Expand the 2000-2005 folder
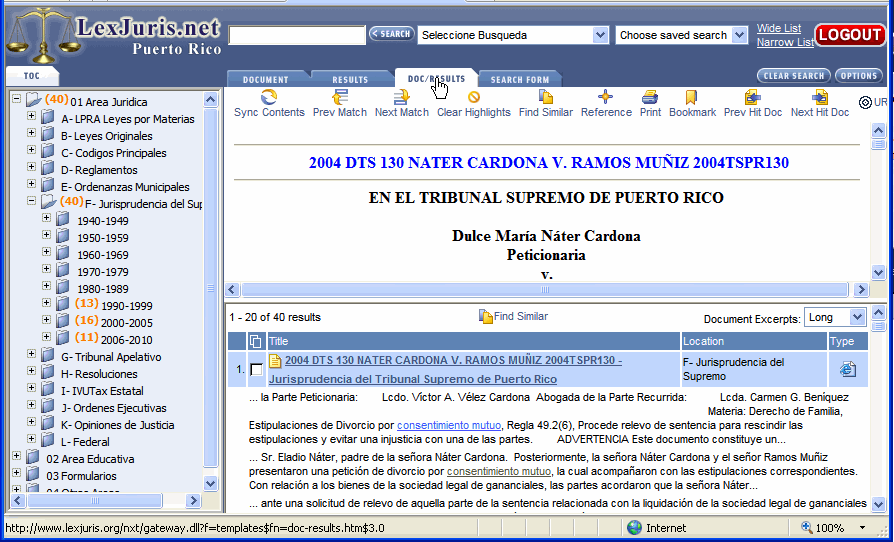Screen dimensions: 894x542 point(47,320)
